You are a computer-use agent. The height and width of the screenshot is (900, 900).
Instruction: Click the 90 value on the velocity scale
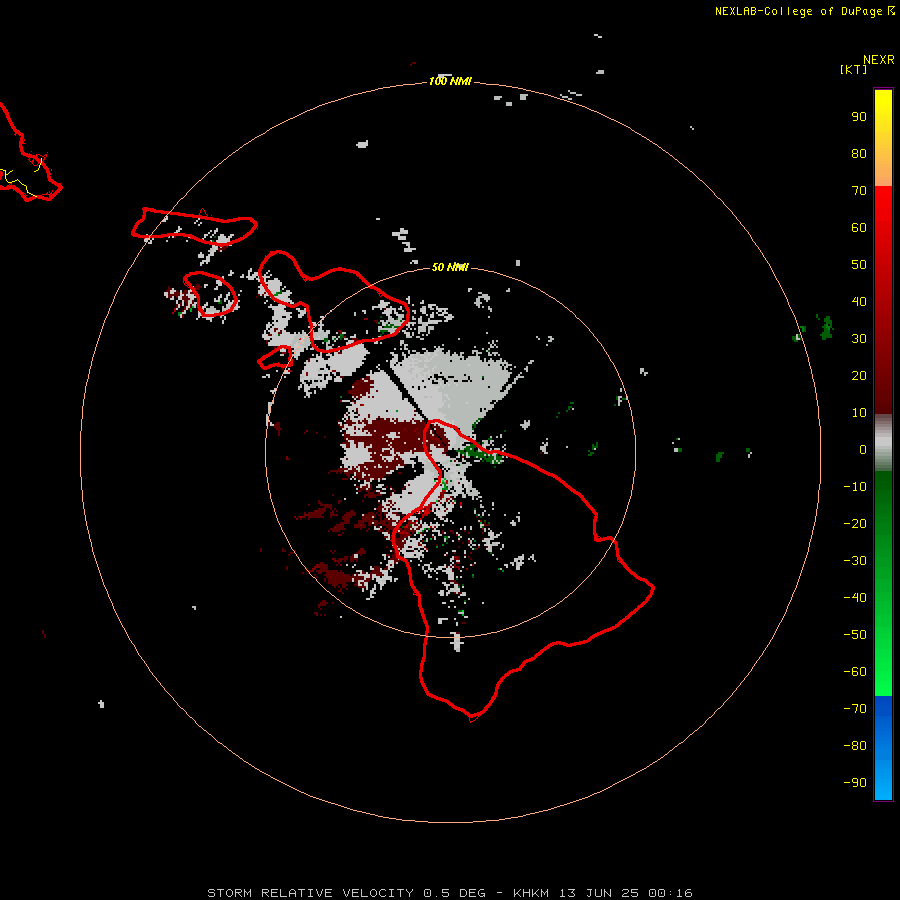coord(859,117)
